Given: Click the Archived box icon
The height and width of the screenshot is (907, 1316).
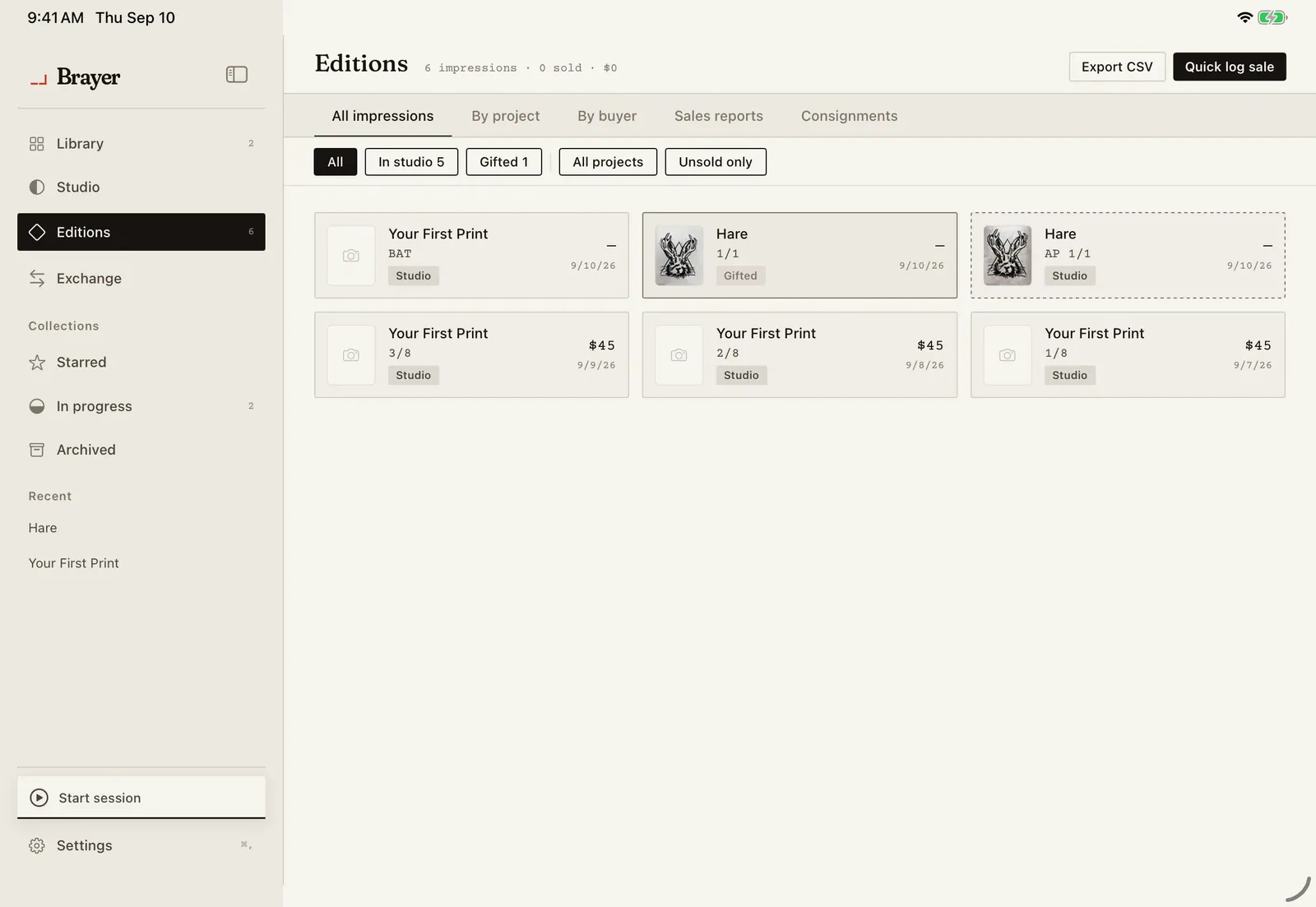Looking at the screenshot, I should point(36,450).
